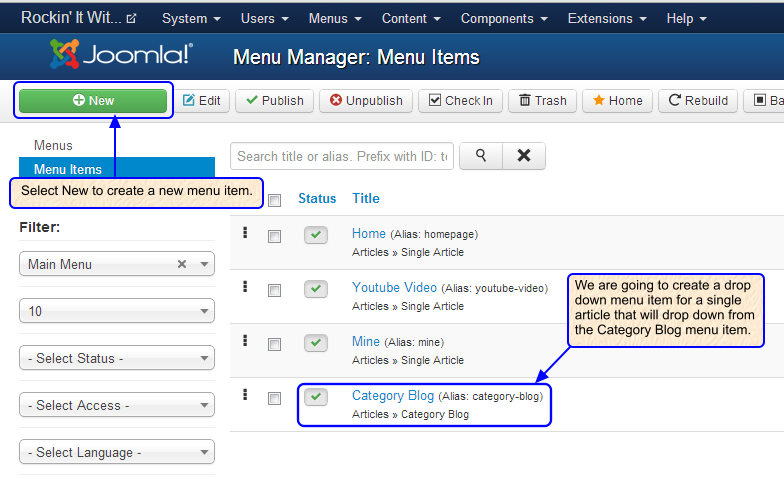The image size is (784, 479).
Task: Click the Edit toolbar button
Action: [202, 100]
